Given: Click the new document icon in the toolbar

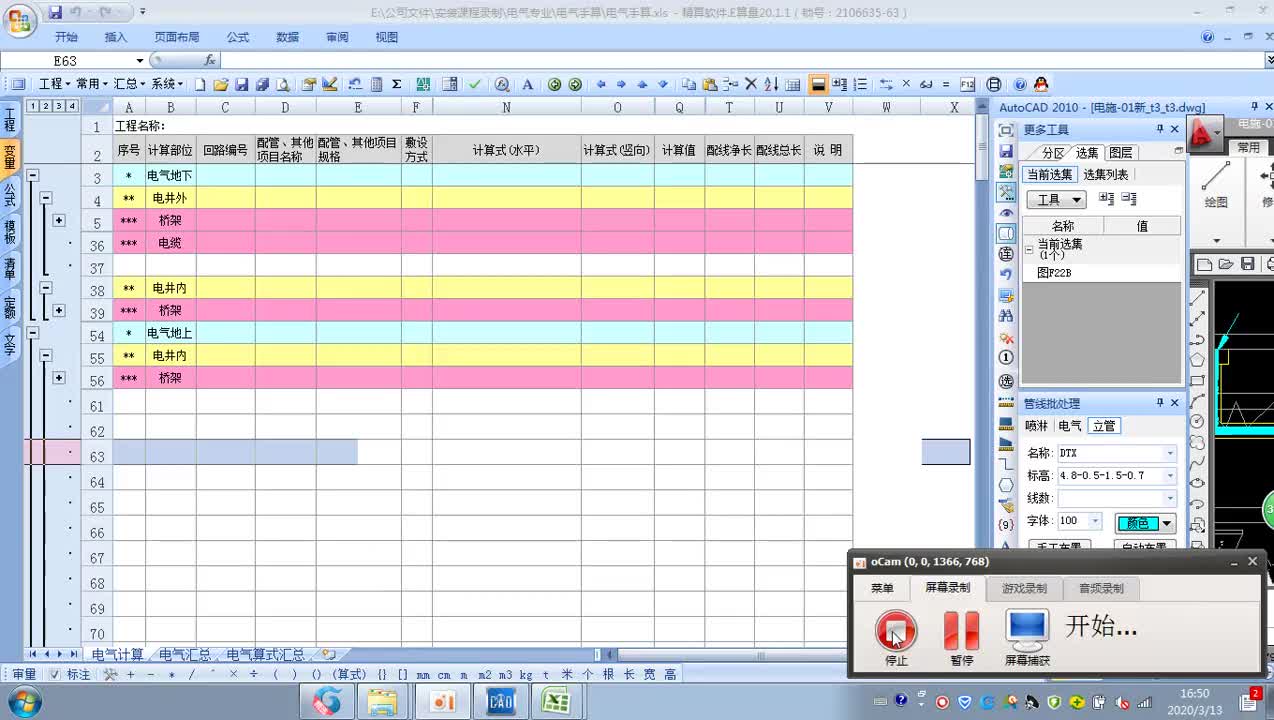Looking at the screenshot, I should tap(200, 85).
